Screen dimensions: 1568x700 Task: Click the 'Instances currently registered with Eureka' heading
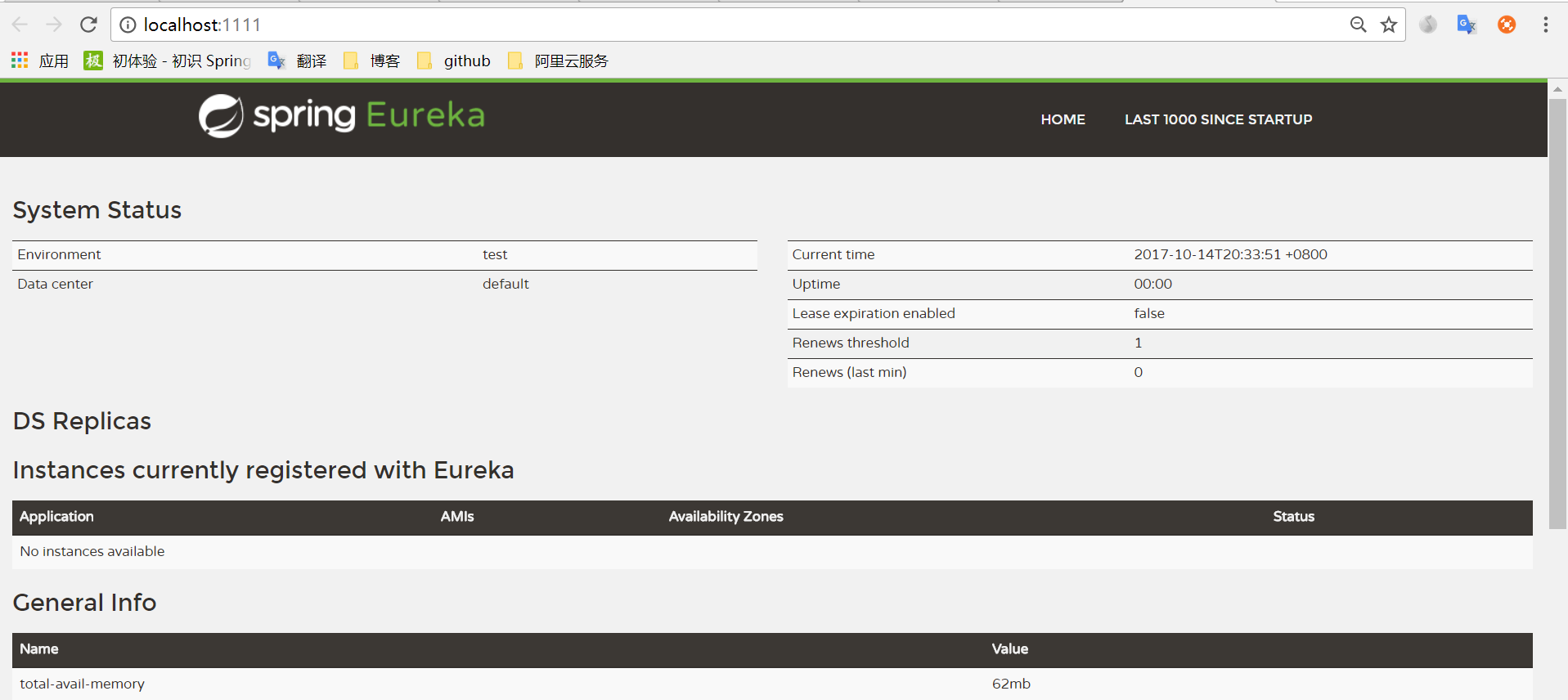(x=263, y=470)
